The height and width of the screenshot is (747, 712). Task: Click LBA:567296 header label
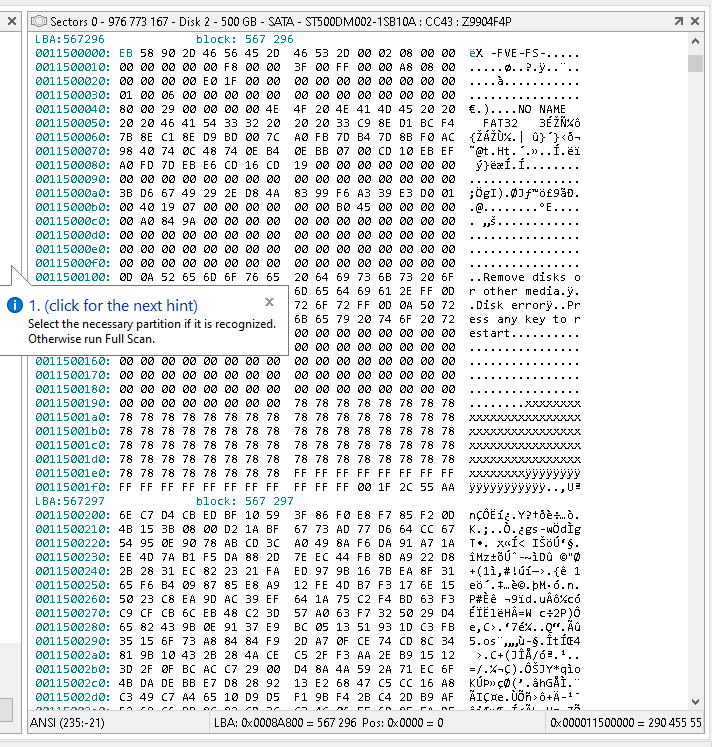pyautogui.click(x=70, y=39)
